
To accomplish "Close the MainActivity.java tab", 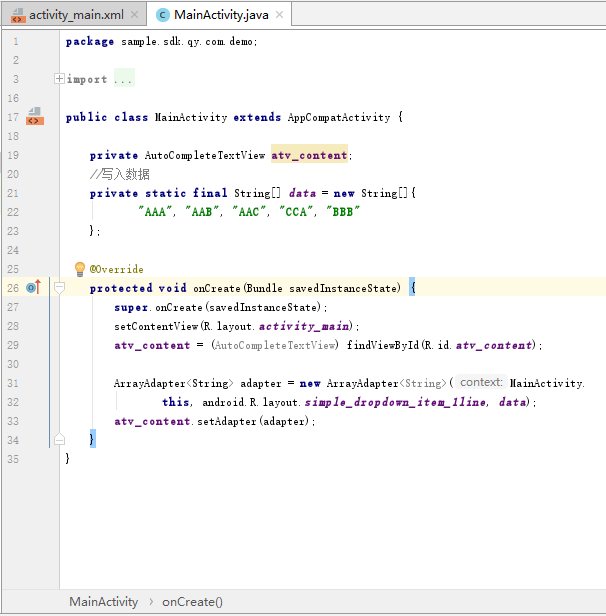I will tap(280, 16).
